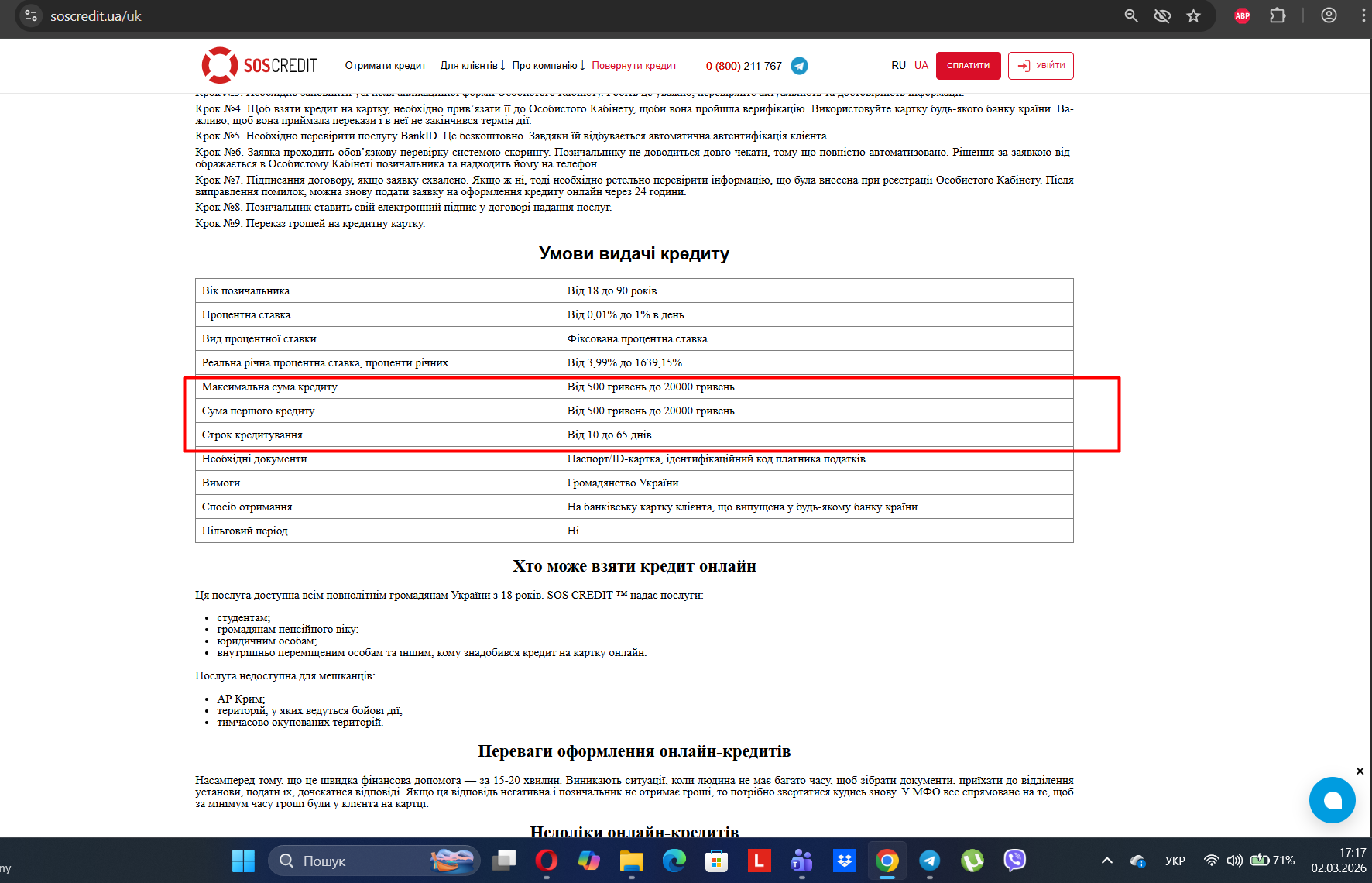Open the ABP Adblock Plus extension

(x=1242, y=15)
